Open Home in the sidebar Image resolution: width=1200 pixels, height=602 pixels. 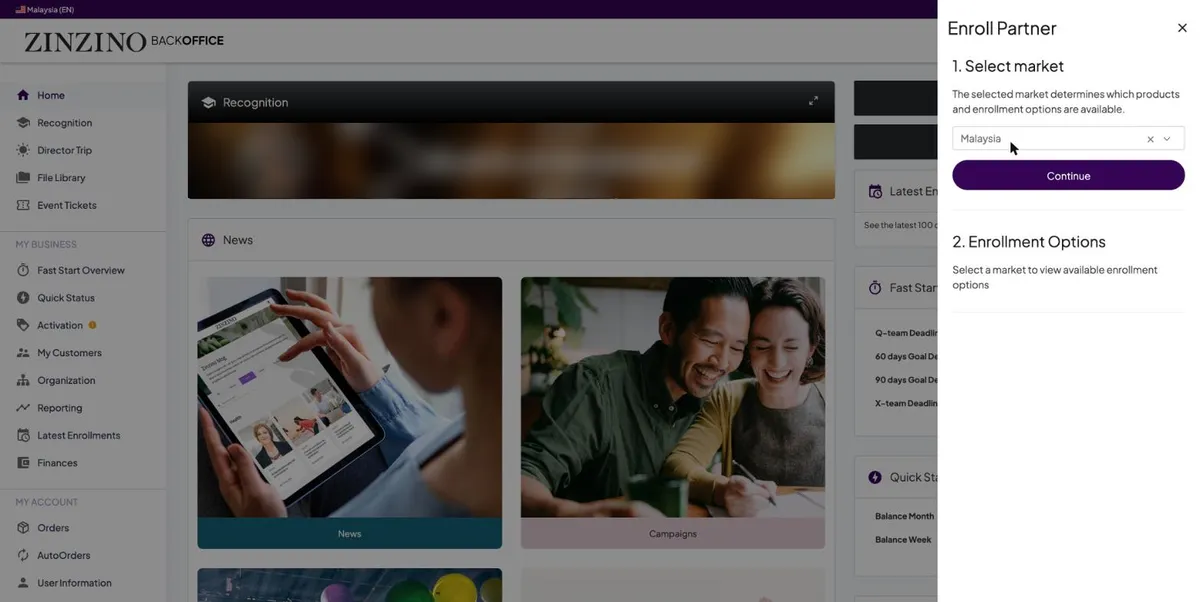coord(51,95)
